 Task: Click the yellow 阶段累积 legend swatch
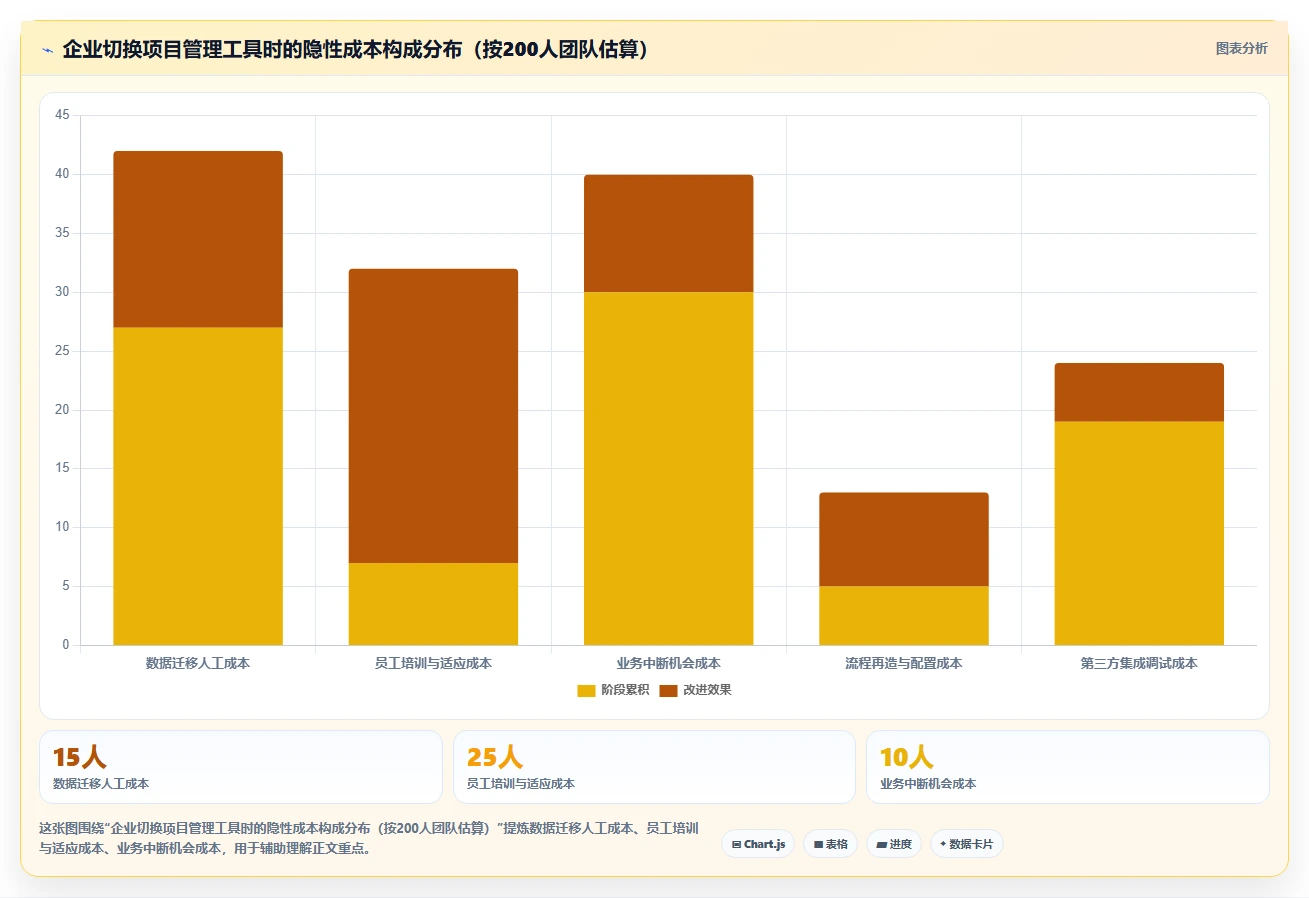[586, 691]
